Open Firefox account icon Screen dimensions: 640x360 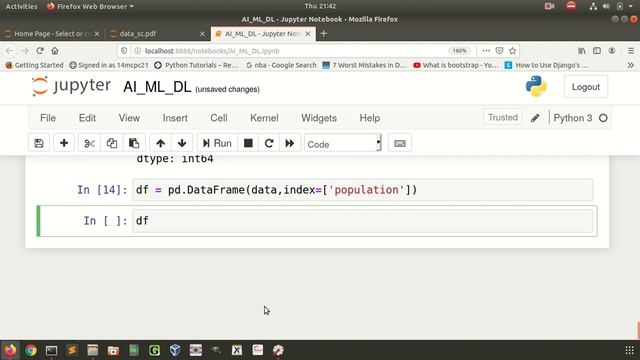pos(611,51)
